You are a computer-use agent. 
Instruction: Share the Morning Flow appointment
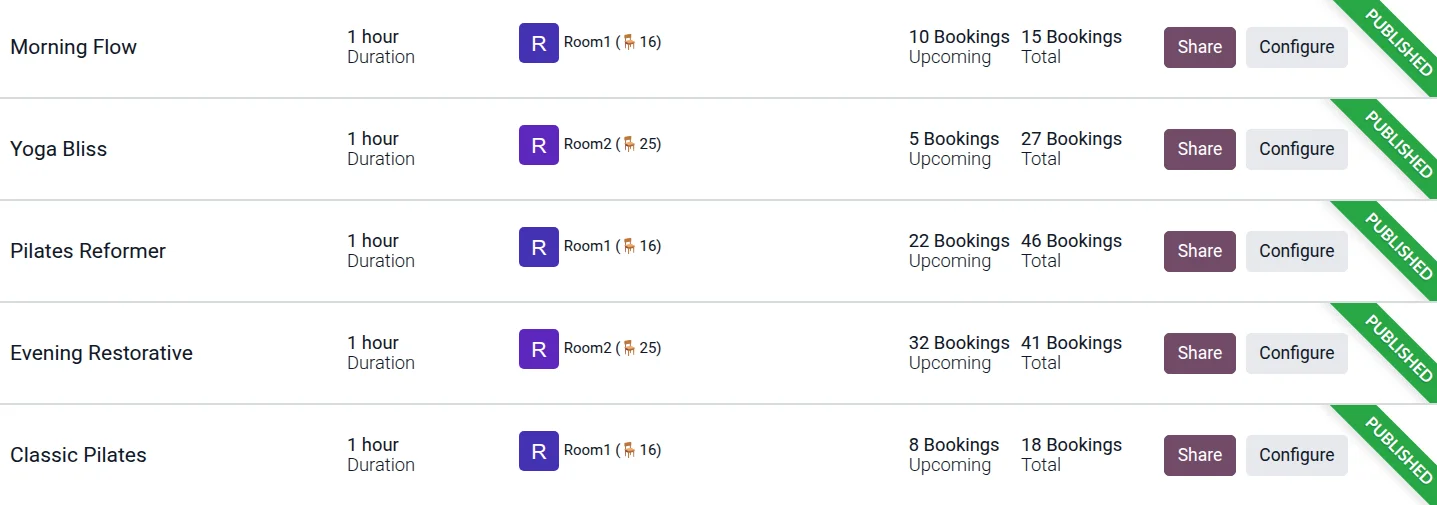pos(1199,47)
